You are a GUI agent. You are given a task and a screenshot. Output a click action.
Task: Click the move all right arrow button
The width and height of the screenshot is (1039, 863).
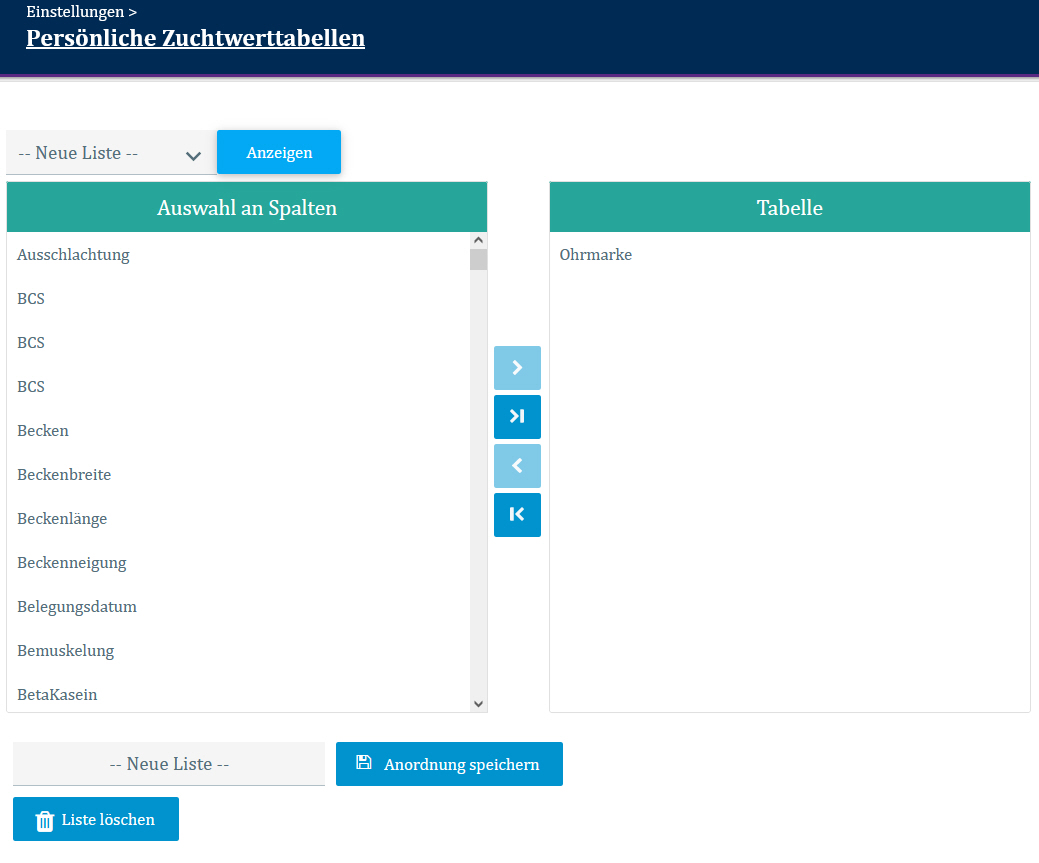[517, 417]
